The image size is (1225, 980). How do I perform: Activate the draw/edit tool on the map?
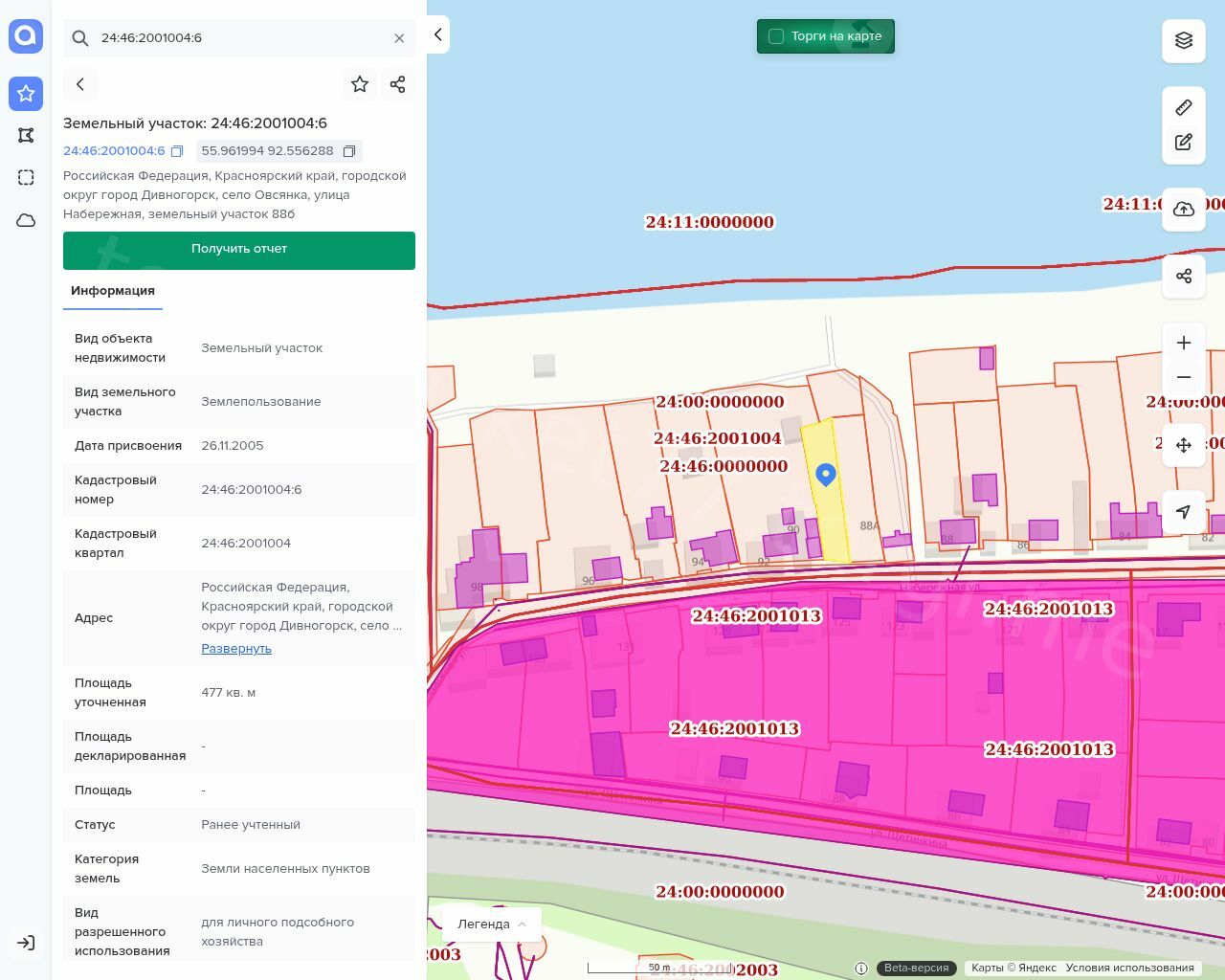click(1184, 143)
